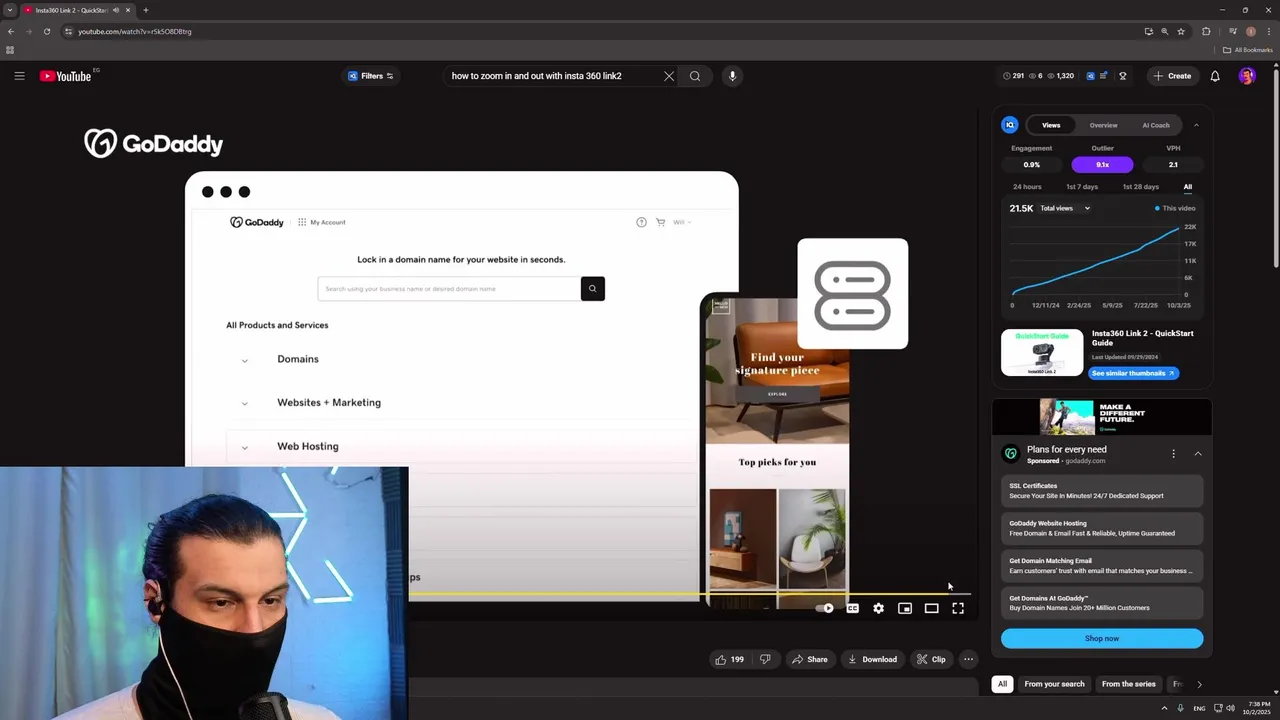Click the vidIQ panel round logo
The width and height of the screenshot is (1280, 720).
pyautogui.click(x=1010, y=125)
